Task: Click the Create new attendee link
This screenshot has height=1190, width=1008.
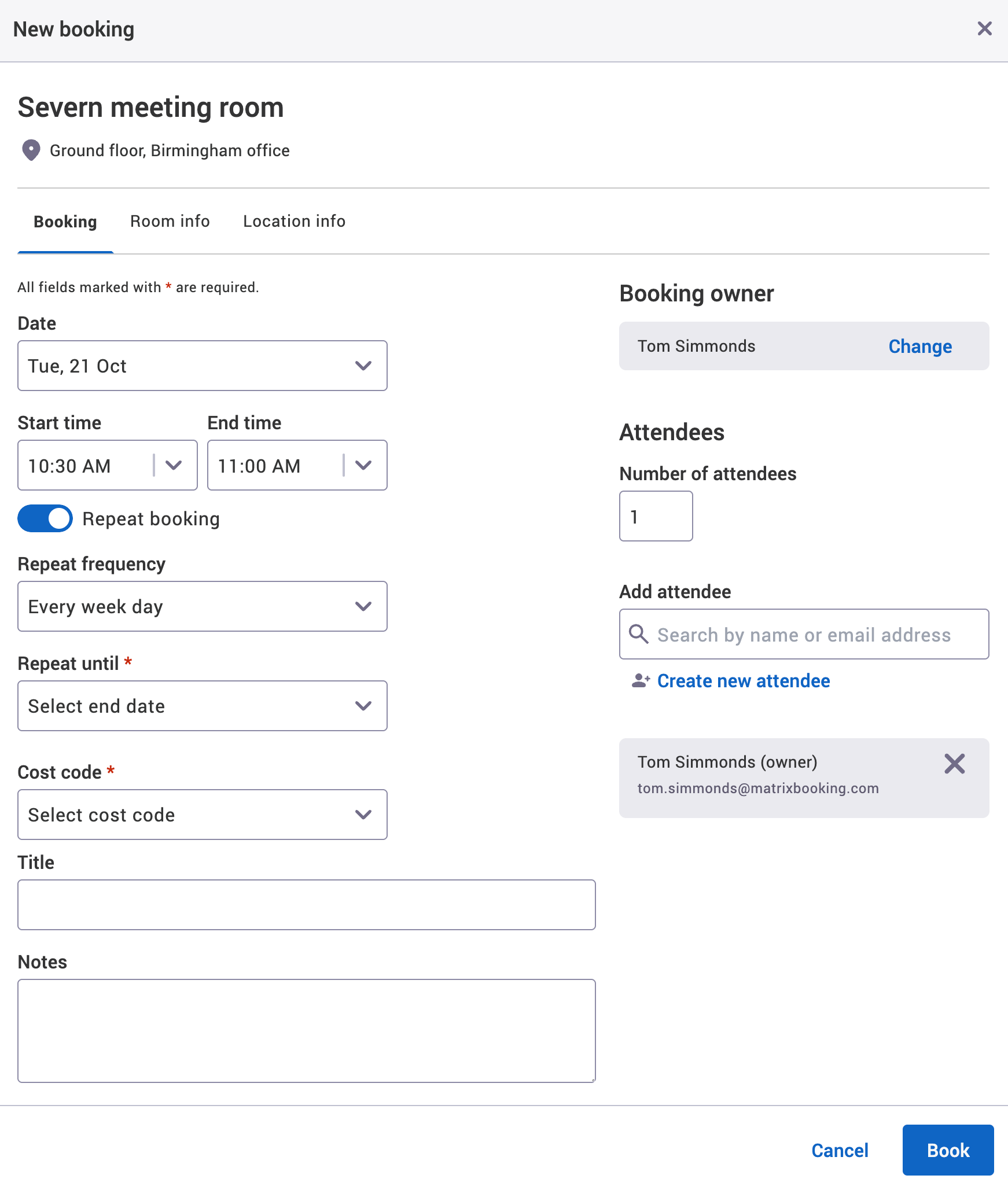Action: click(x=744, y=681)
